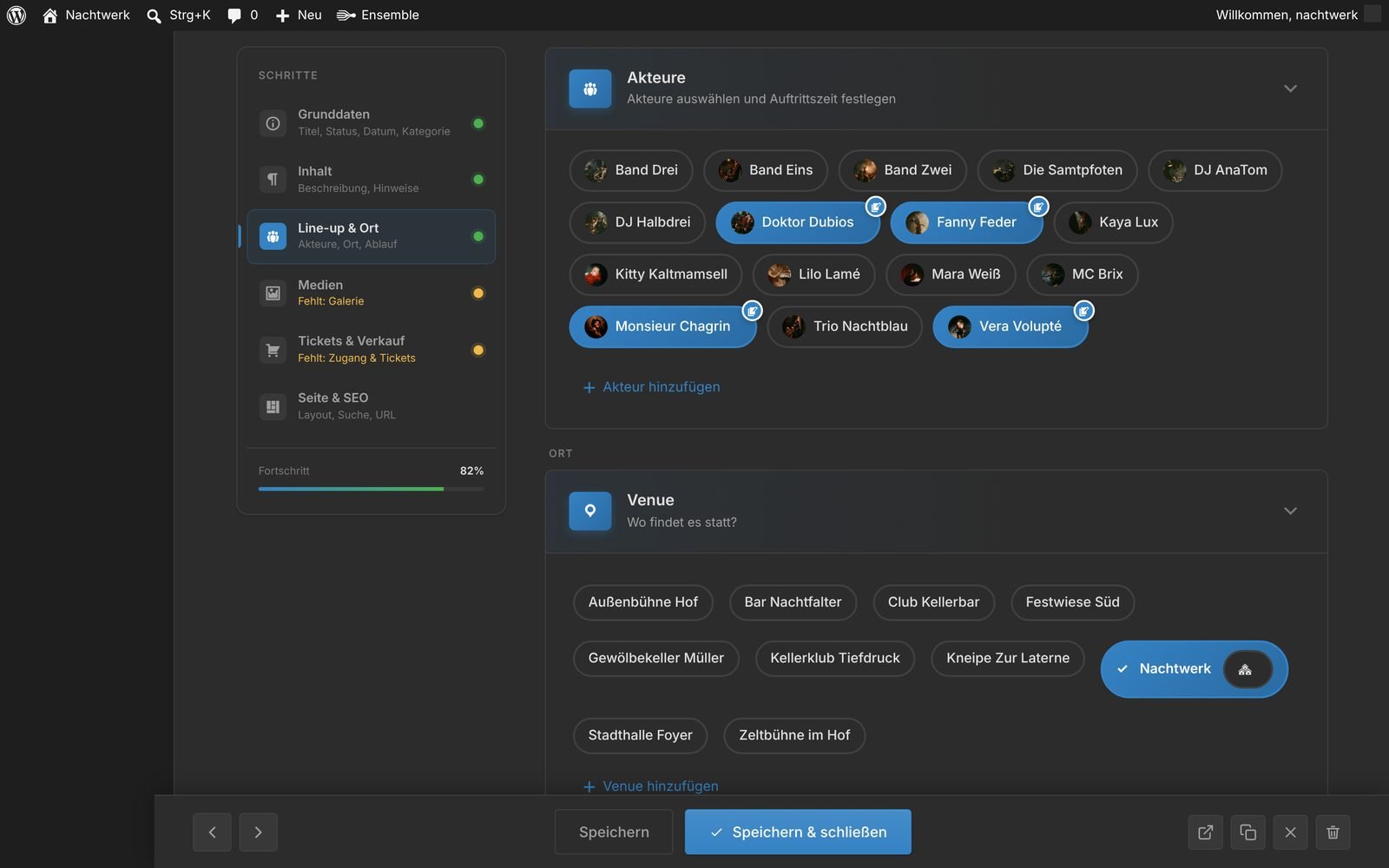Open the event in a new tab icon

pyautogui.click(x=1206, y=832)
